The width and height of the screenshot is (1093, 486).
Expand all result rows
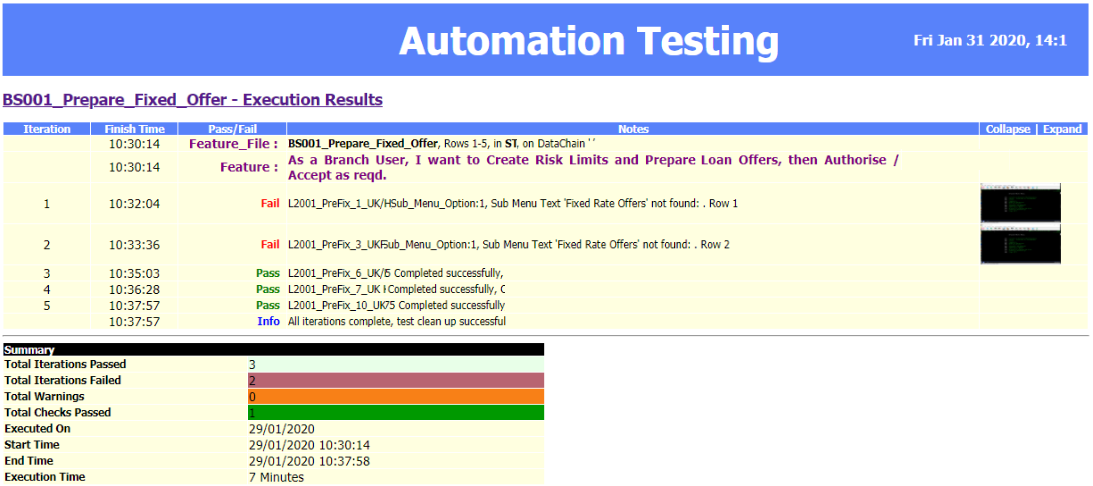pyautogui.click(x=1062, y=129)
